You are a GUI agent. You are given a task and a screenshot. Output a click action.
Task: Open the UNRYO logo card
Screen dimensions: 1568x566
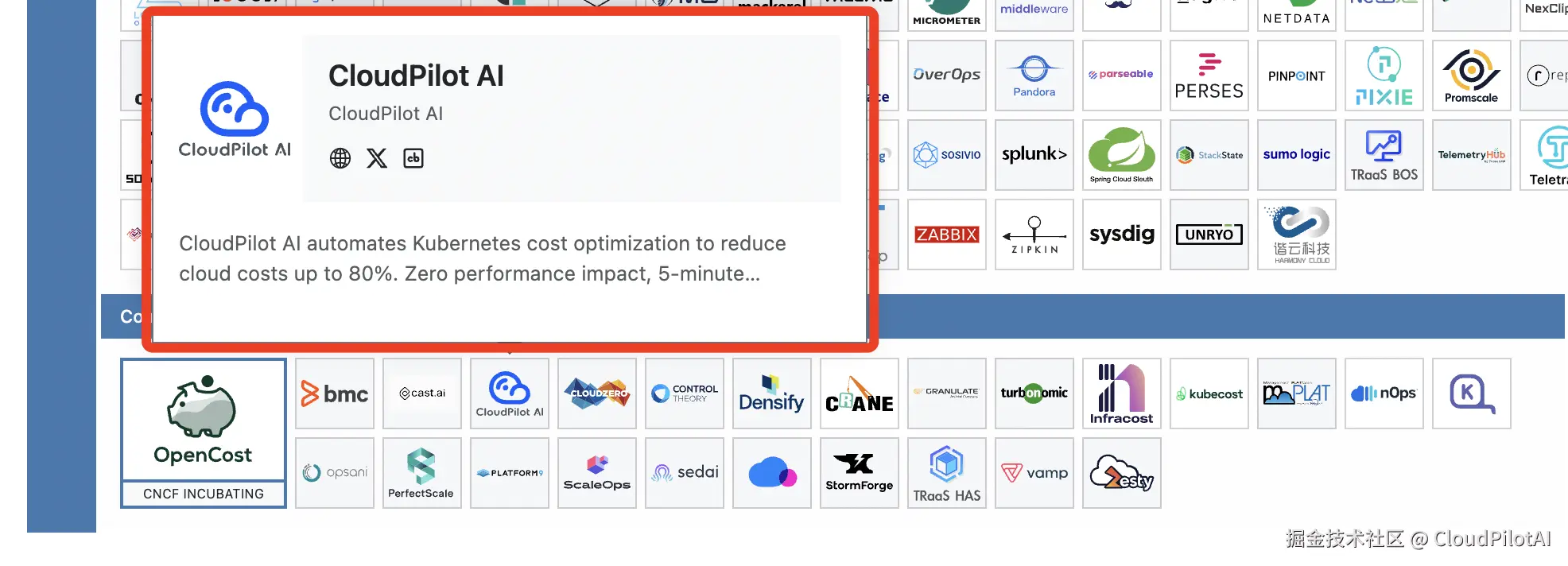(x=1209, y=235)
